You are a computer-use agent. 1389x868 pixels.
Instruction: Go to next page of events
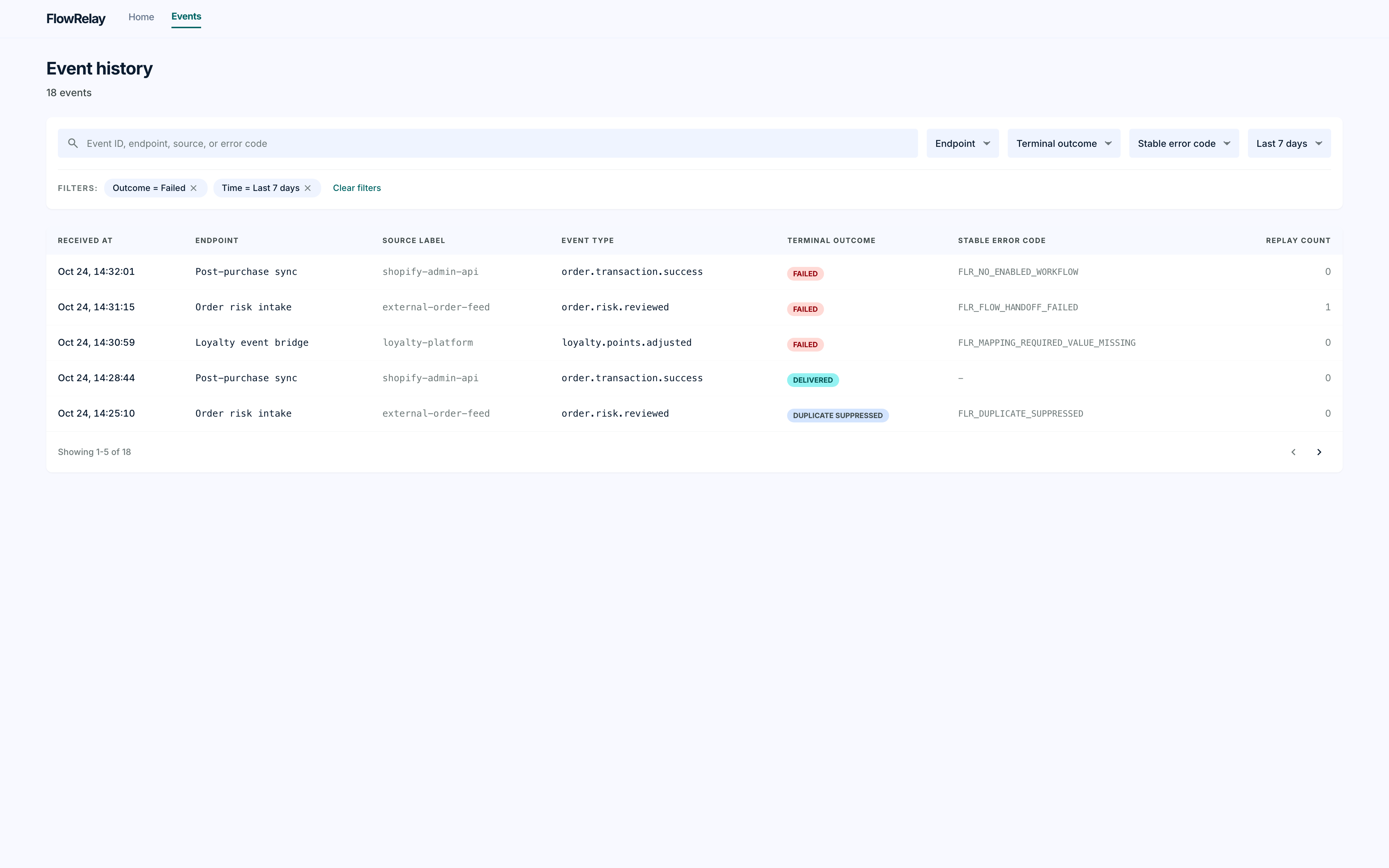click(1319, 452)
